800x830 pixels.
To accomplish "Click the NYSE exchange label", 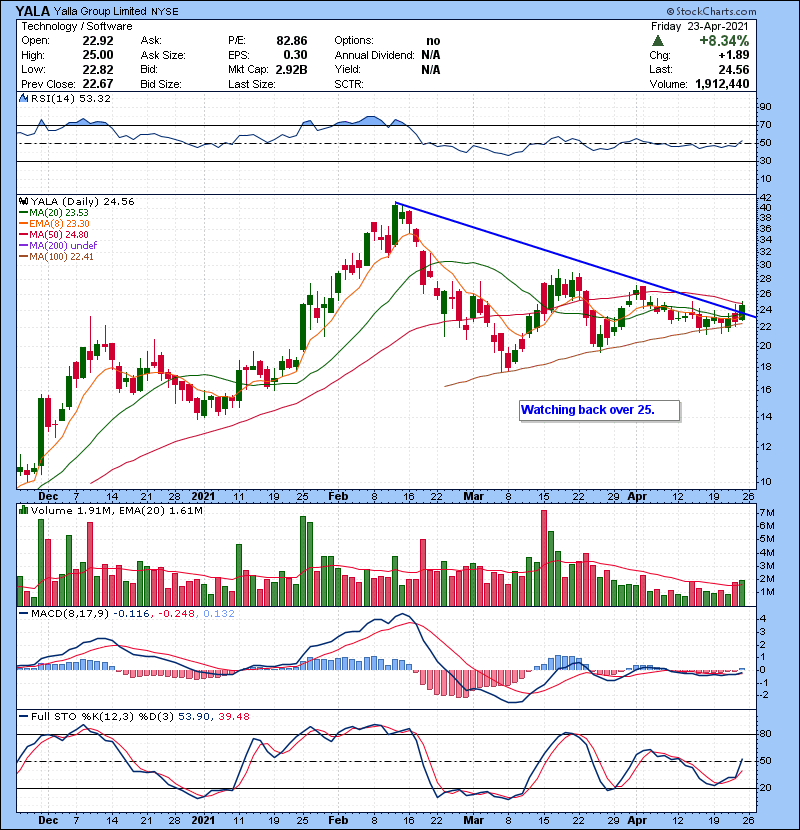I will [165, 11].
